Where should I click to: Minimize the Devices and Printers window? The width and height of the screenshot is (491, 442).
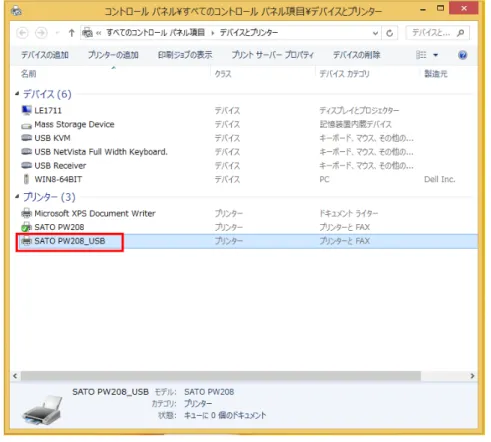pyautogui.click(x=423, y=10)
